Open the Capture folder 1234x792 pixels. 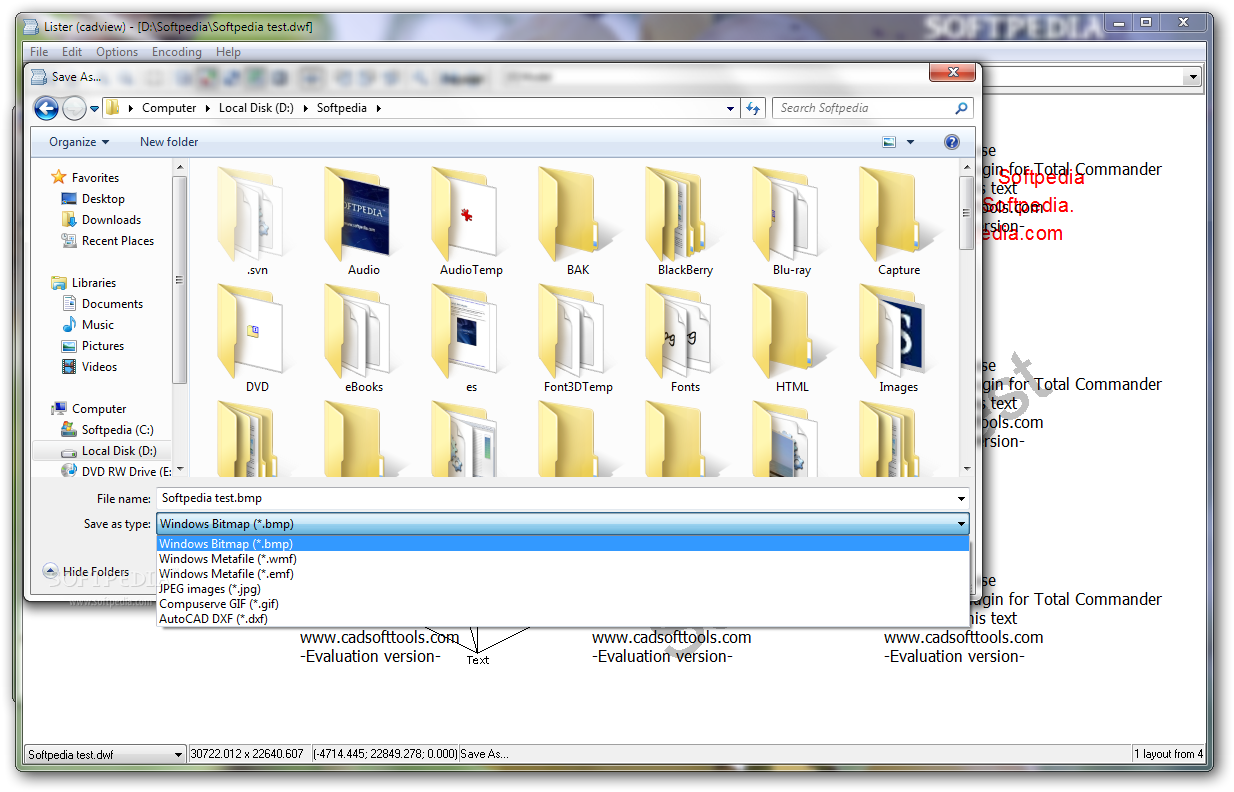pyautogui.click(x=899, y=222)
